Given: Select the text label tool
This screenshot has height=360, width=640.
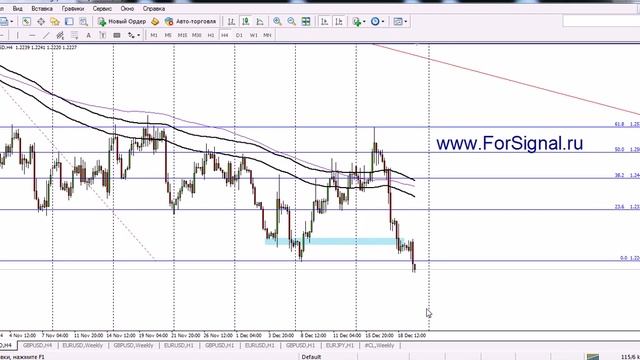Looking at the screenshot, I should tap(102, 36).
